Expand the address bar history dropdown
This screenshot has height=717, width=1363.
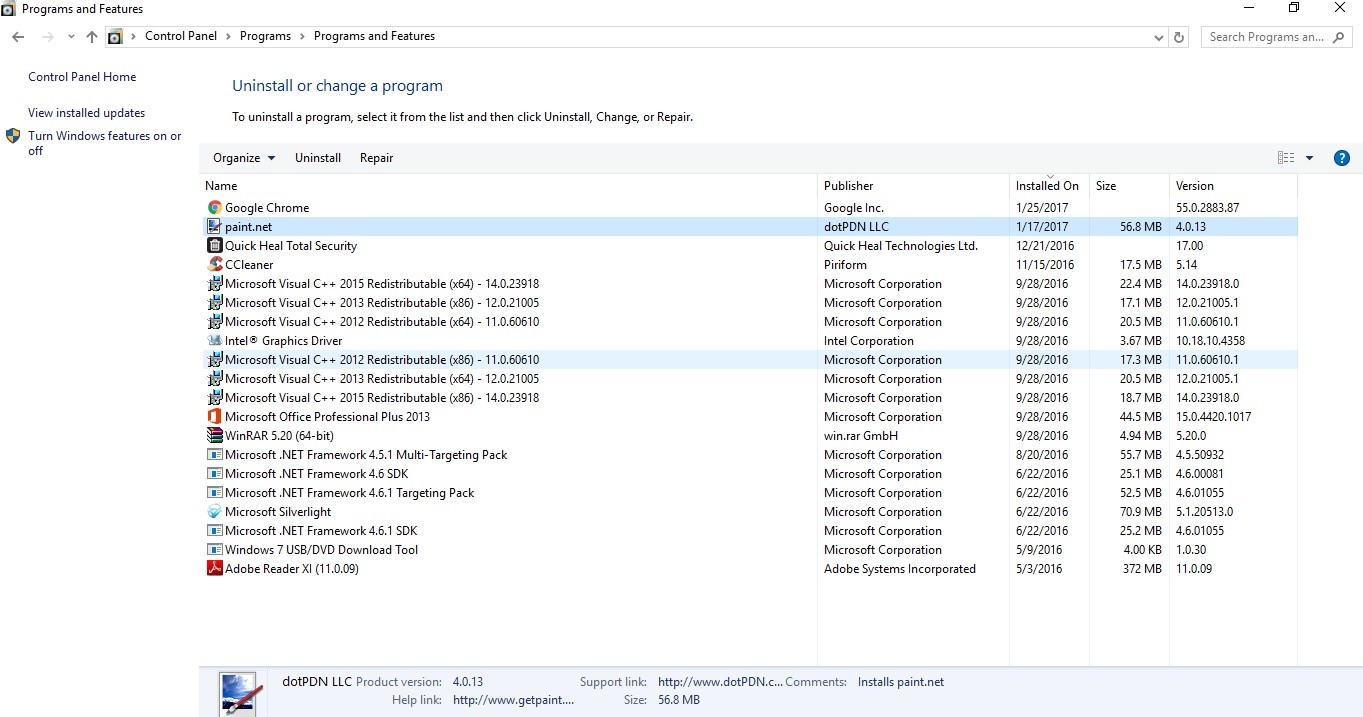pyautogui.click(x=1159, y=37)
